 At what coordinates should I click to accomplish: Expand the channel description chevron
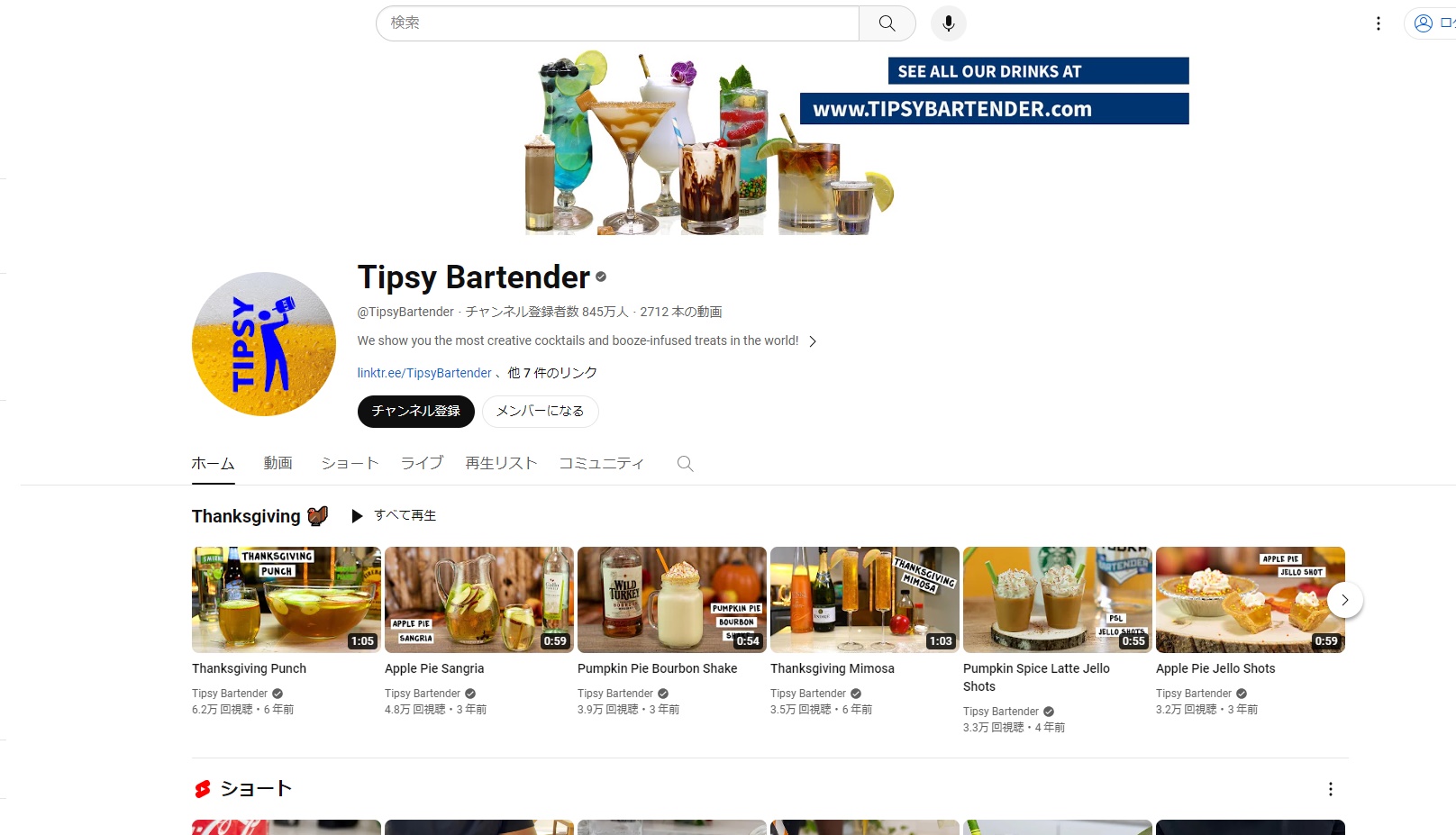tap(813, 341)
